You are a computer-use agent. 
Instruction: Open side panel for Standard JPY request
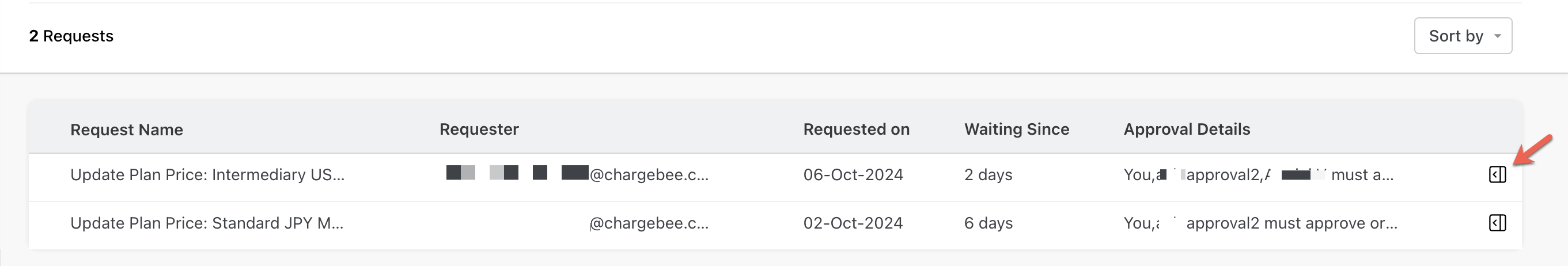1497,223
